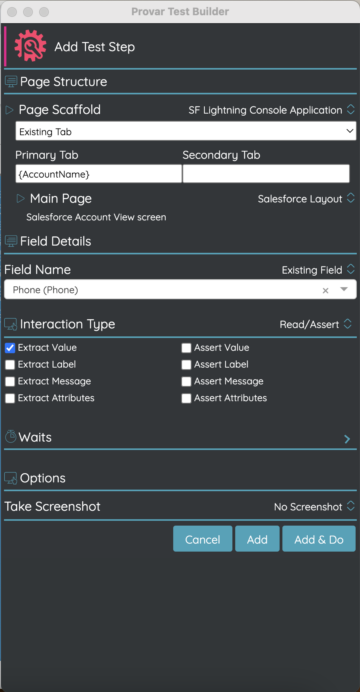Click the Field Details section icon
360x692 pixels.
[11, 241]
